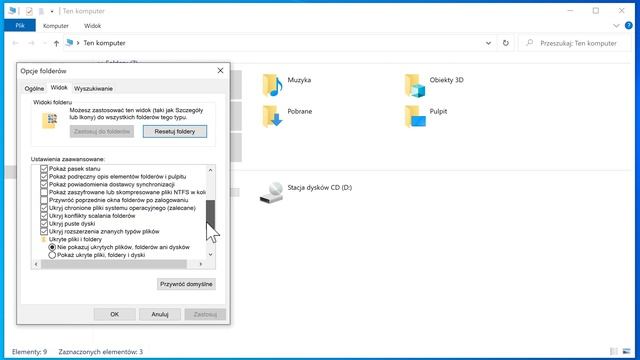
Task: Select Nie pokazuj ukrytych plików radio button
Action: pos(52,247)
